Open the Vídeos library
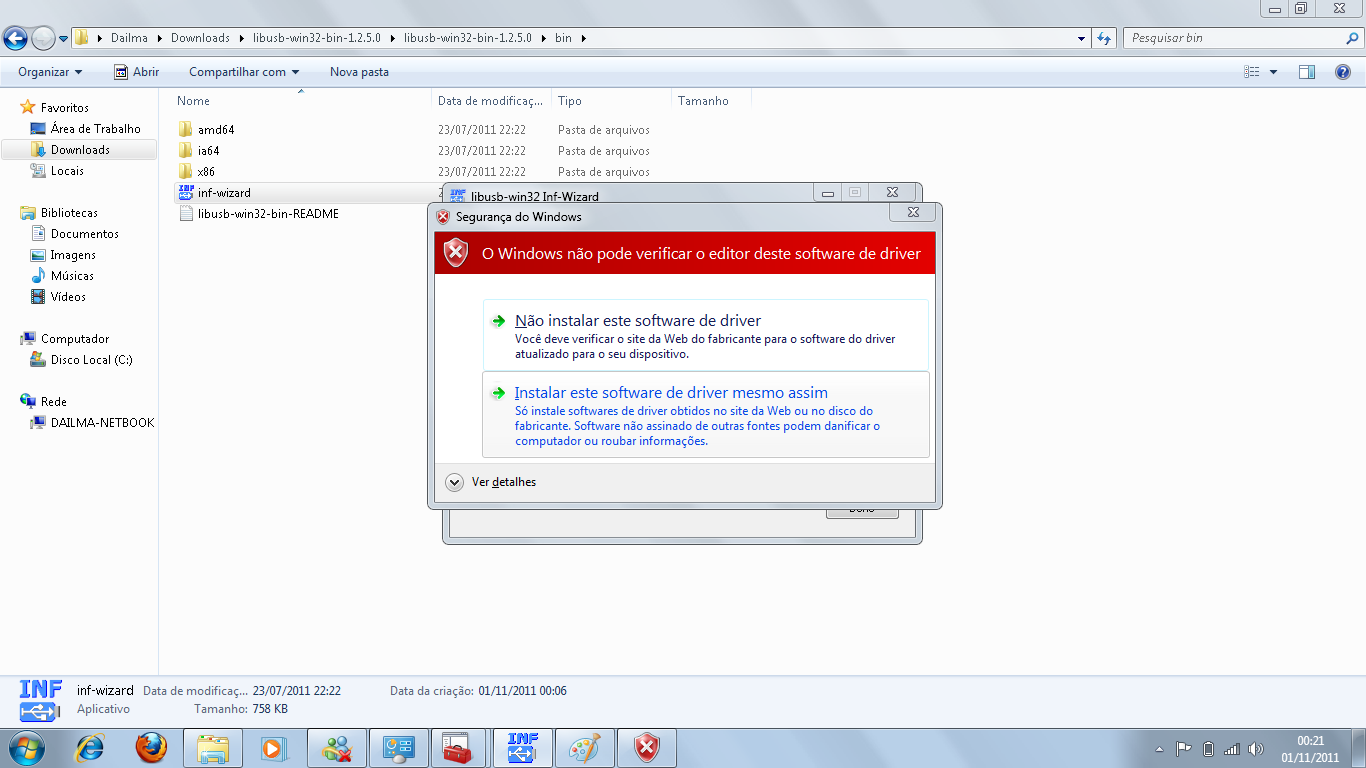Viewport: 1366px width, 768px height. point(68,297)
